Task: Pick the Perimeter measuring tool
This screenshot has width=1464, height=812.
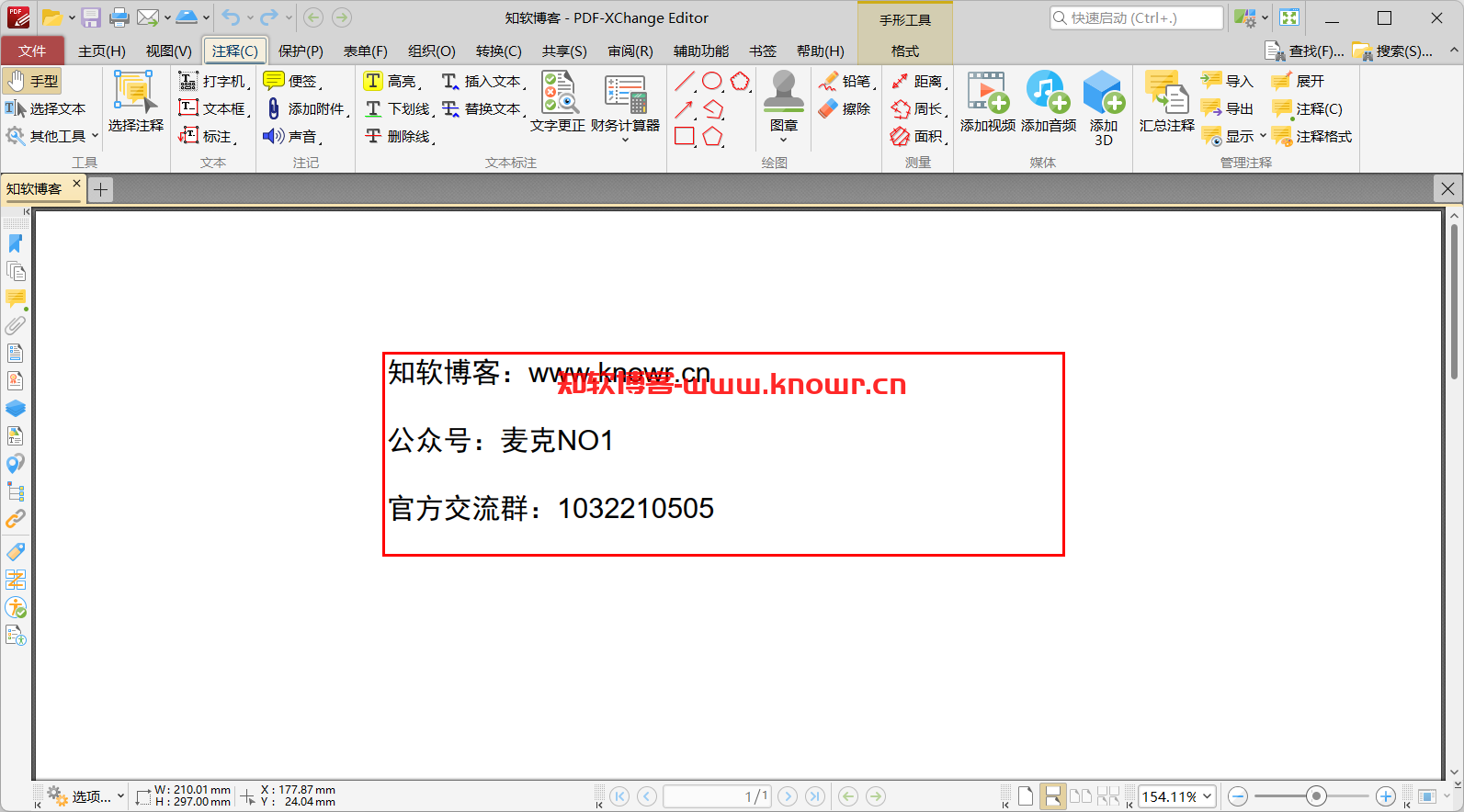Action: click(x=918, y=108)
